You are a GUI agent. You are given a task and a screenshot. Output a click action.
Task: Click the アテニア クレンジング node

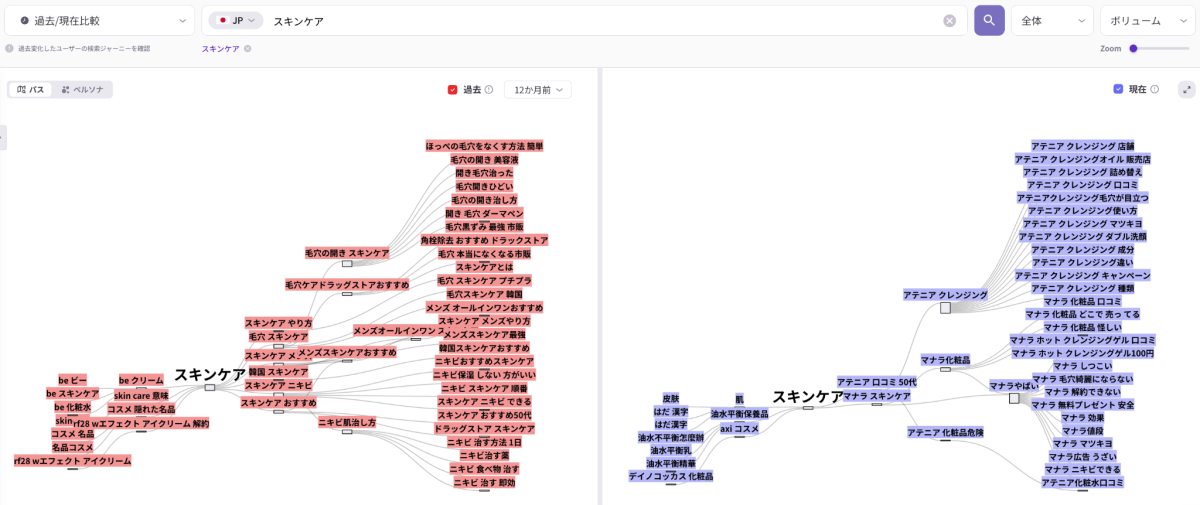pyautogui.click(x=945, y=296)
